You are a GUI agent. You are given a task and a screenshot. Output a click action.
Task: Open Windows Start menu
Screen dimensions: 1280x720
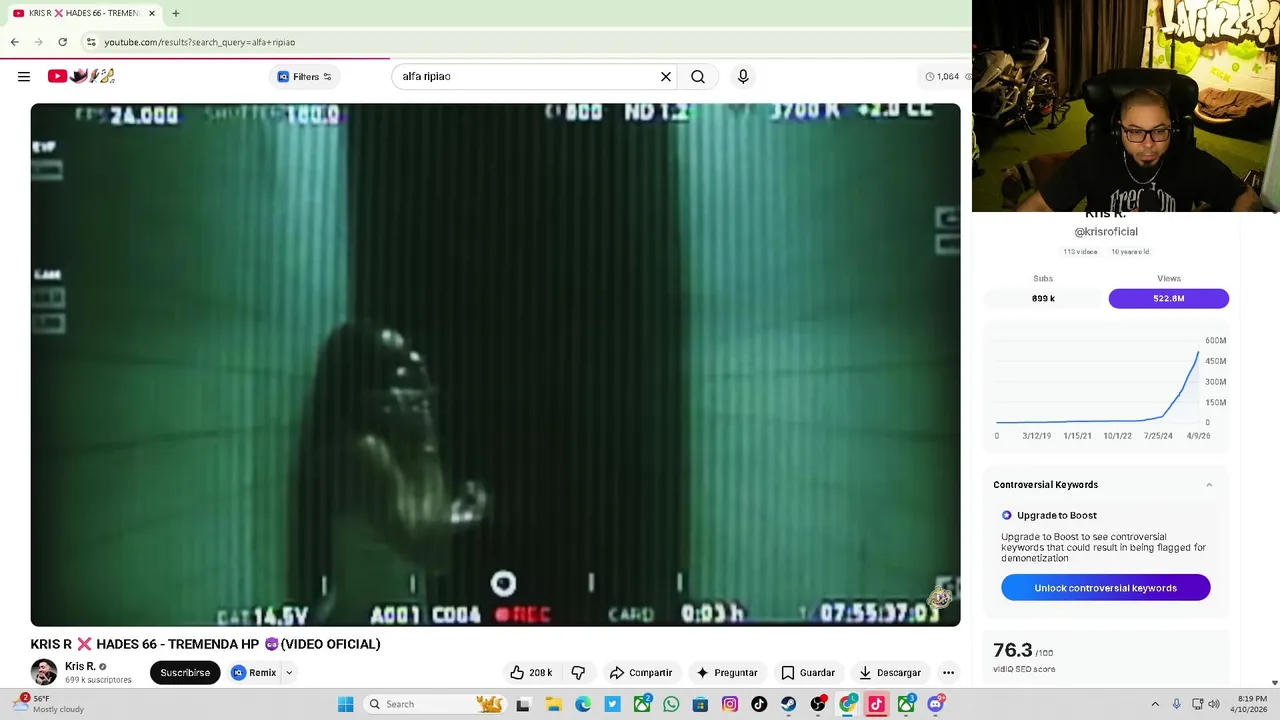pyautogui.click(x=345, y=704)
